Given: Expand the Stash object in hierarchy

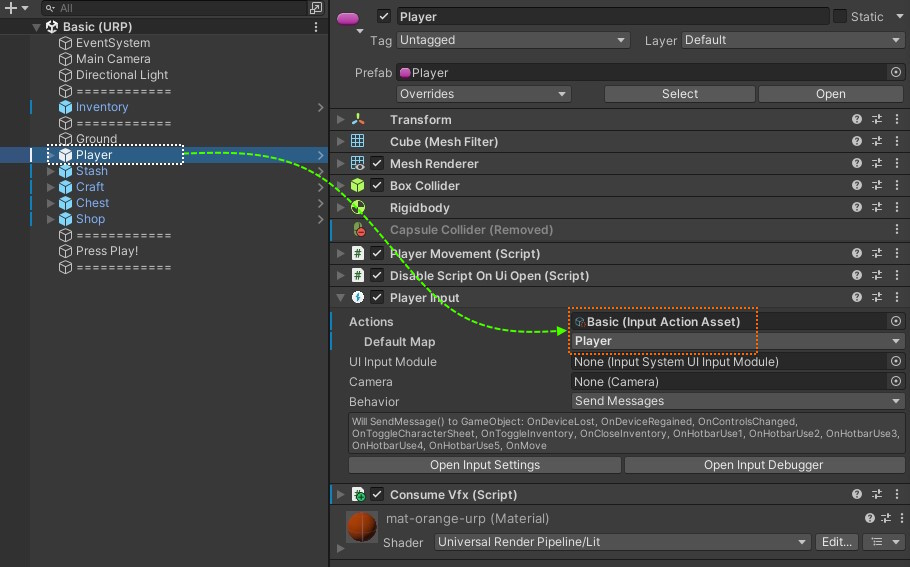Looking at the screenshot, I should coord(52,171).
